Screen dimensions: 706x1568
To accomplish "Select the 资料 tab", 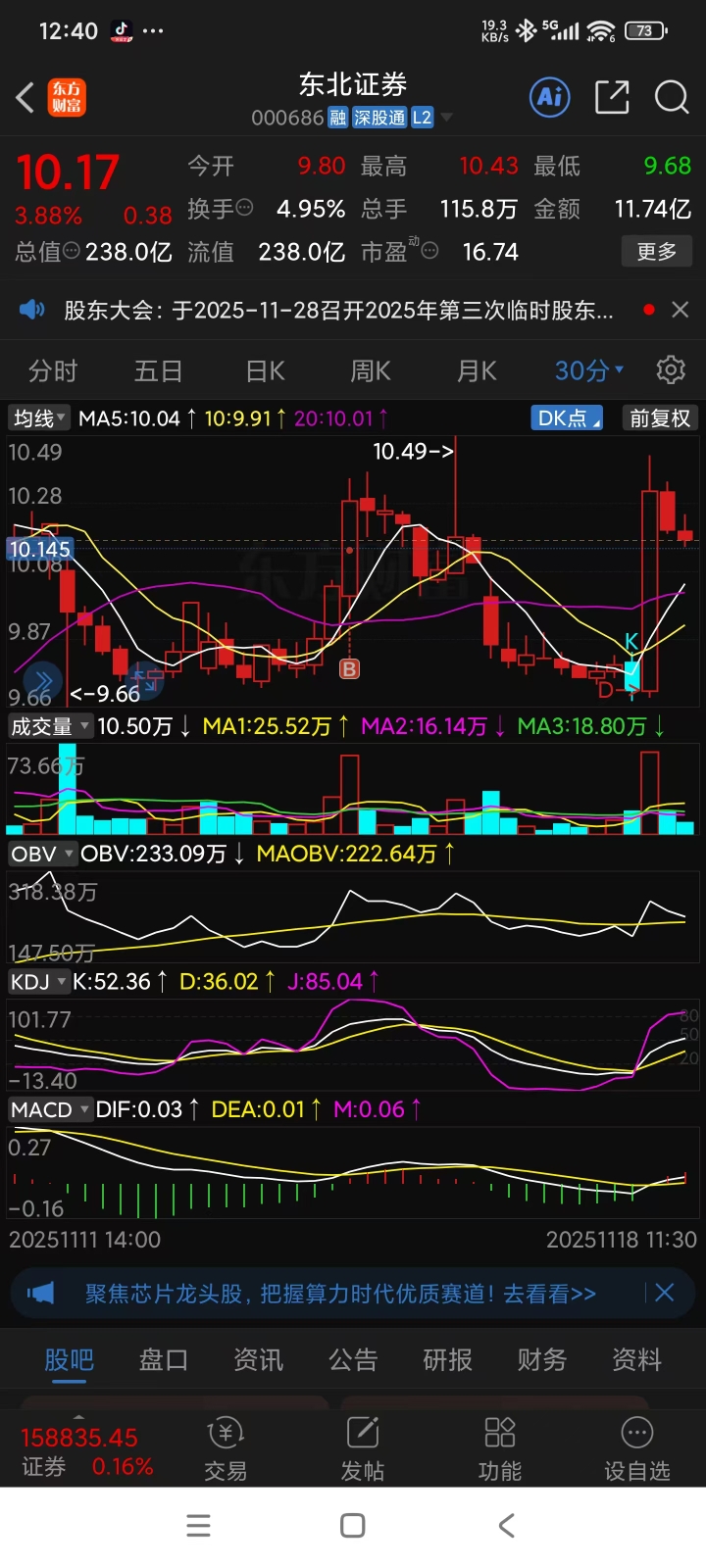I will (636, 1359).
